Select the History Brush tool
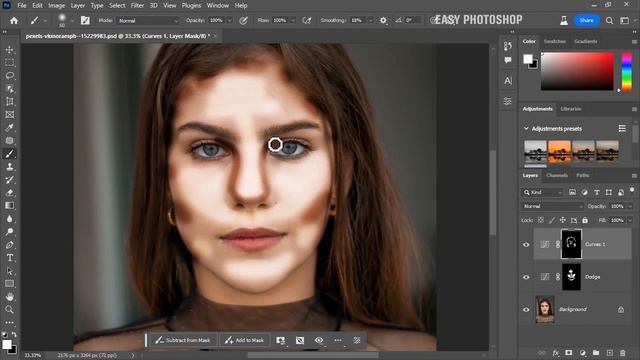Image resolution: width=640 pixels, height=360 pixels. pos(9,180)
